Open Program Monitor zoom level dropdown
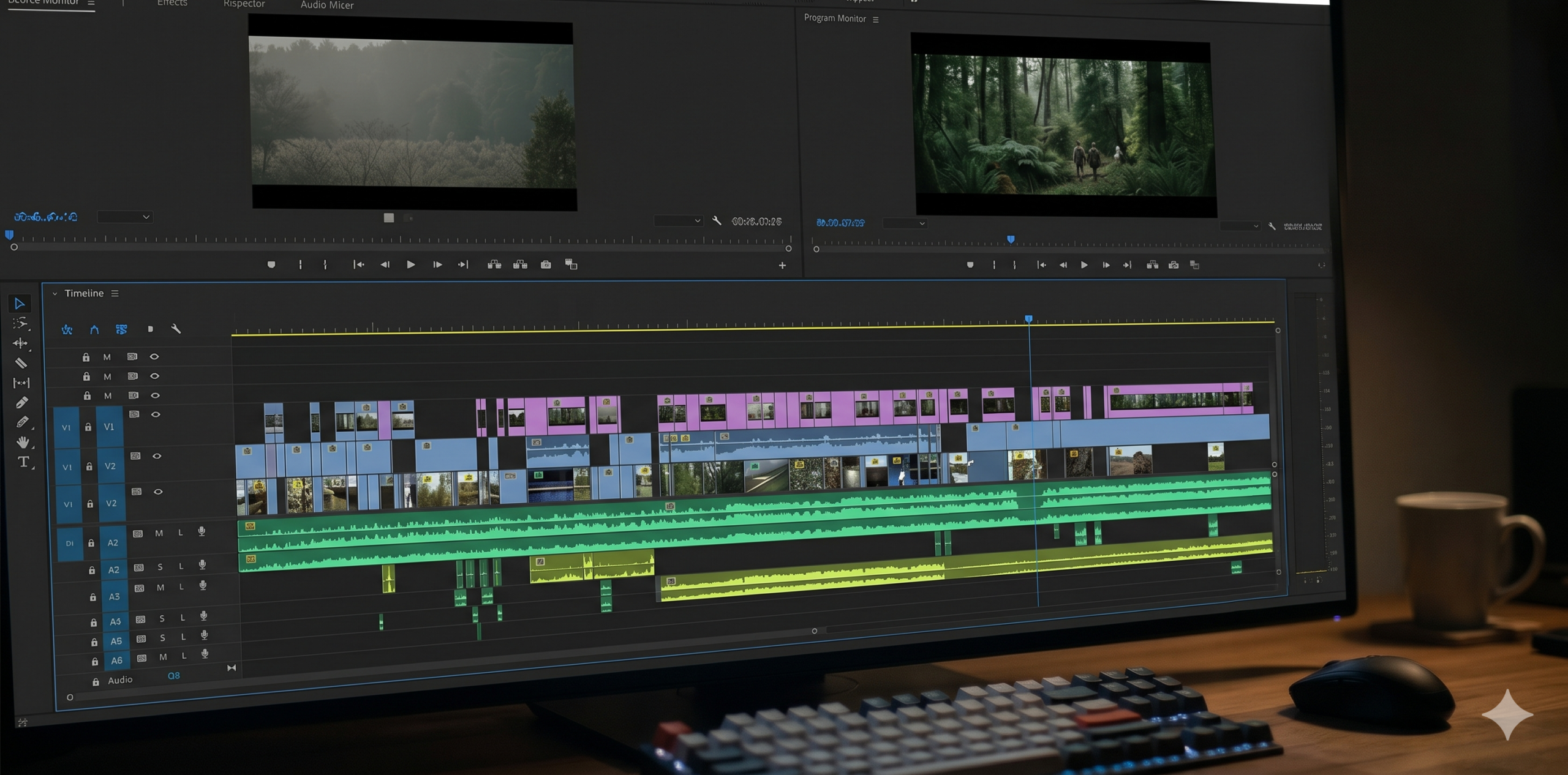This screenshot has width=1568, height=775. (905, 223)
